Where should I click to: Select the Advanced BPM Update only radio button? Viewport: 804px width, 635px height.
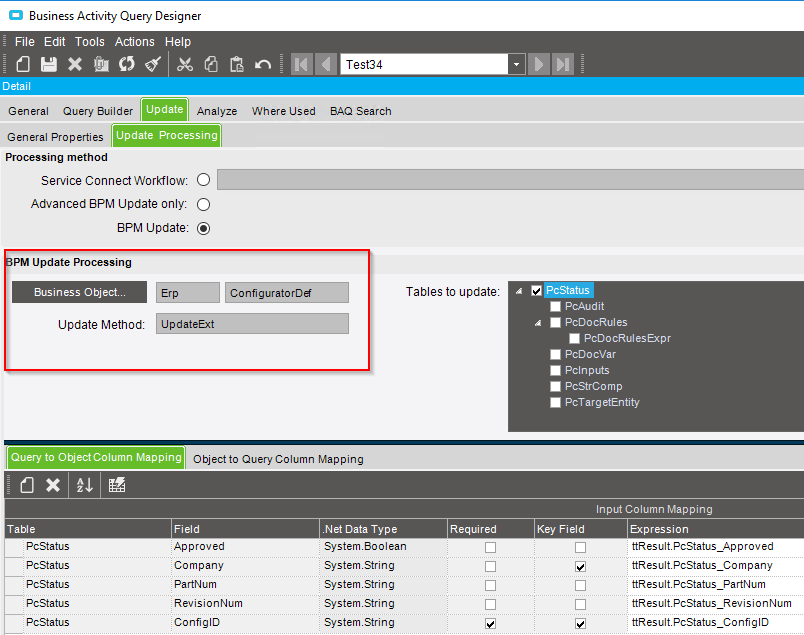pos(204,204)
